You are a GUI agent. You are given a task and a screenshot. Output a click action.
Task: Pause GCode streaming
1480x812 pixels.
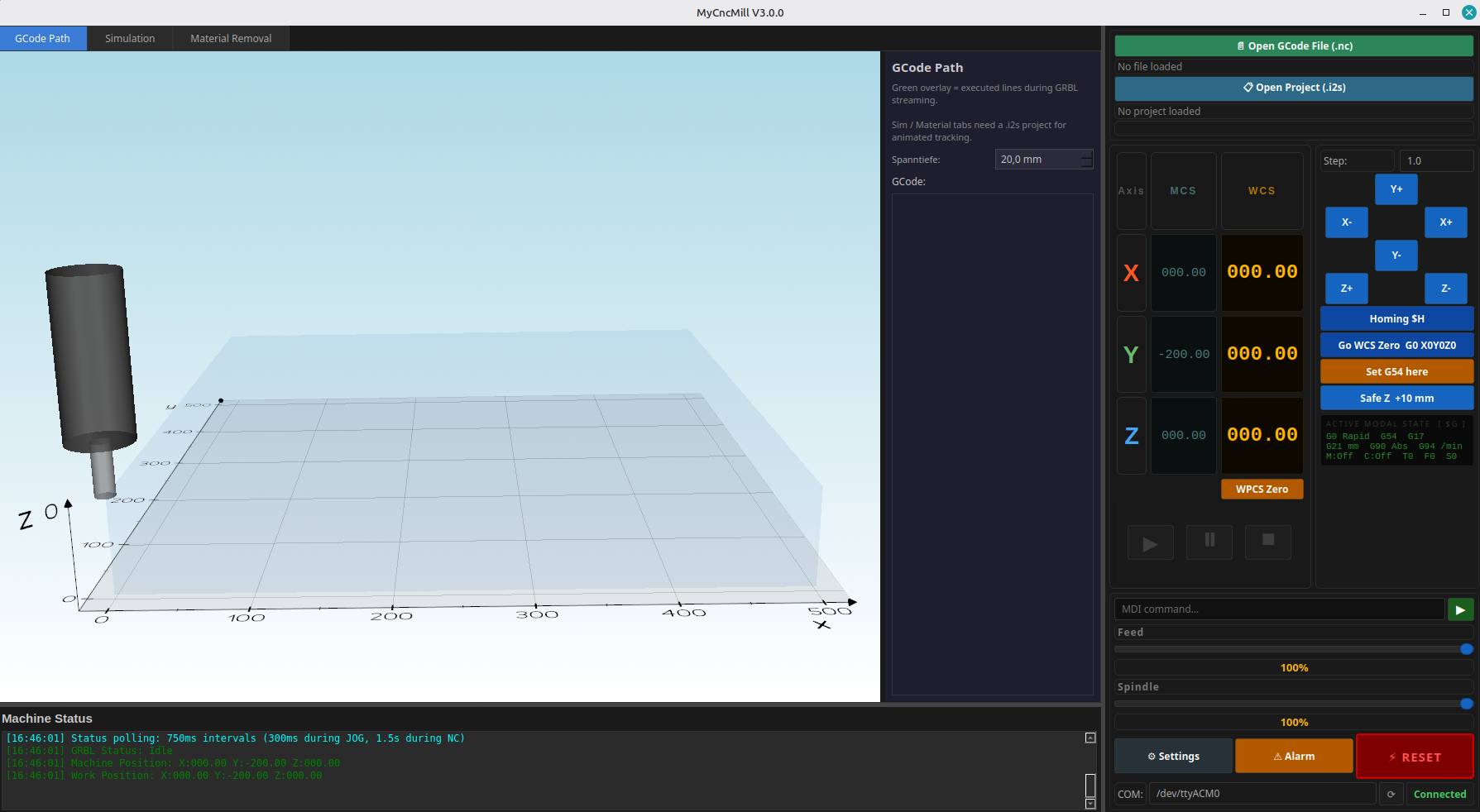coord(1209,542)
